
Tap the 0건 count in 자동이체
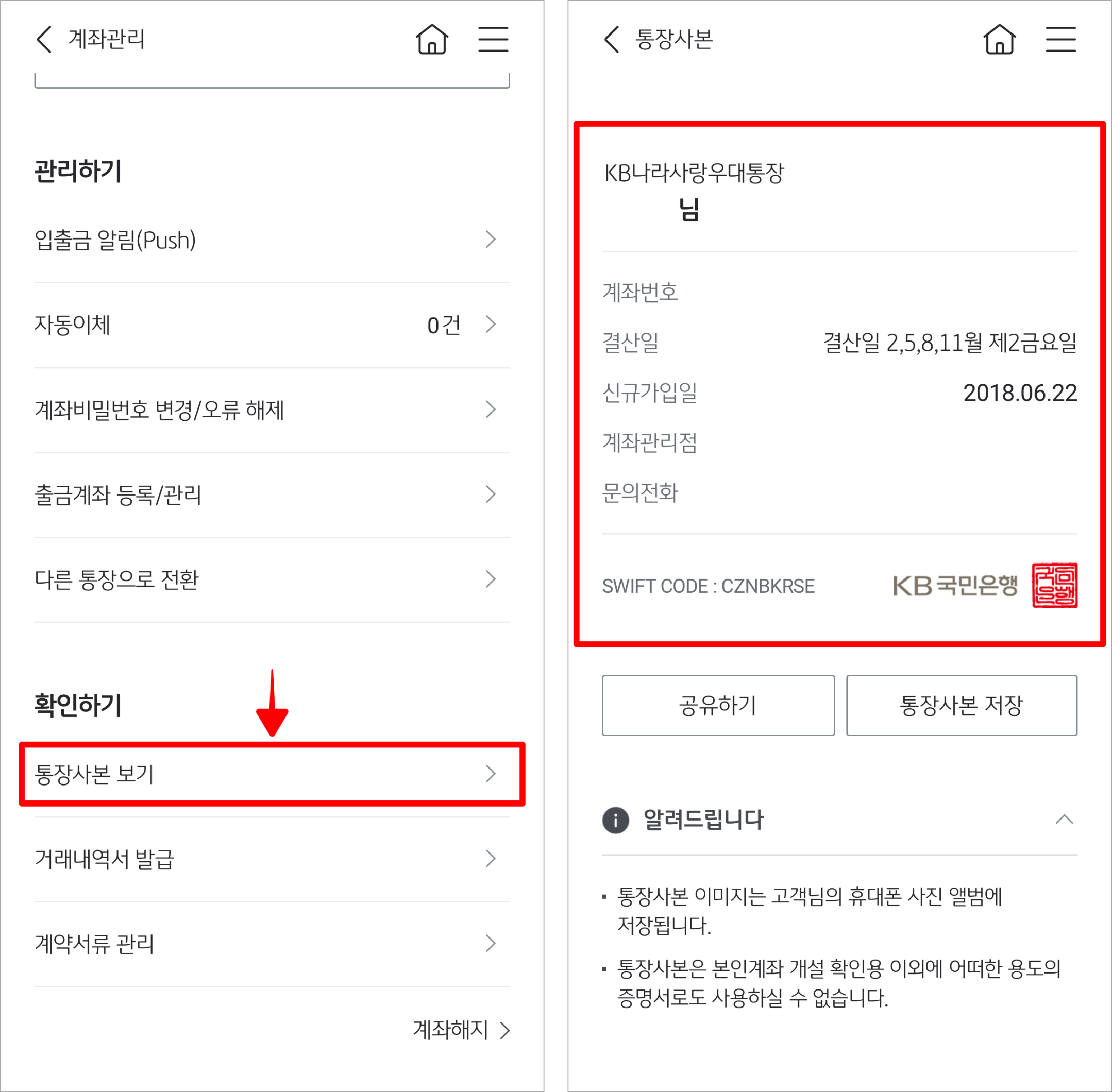[x=444, y=325]
